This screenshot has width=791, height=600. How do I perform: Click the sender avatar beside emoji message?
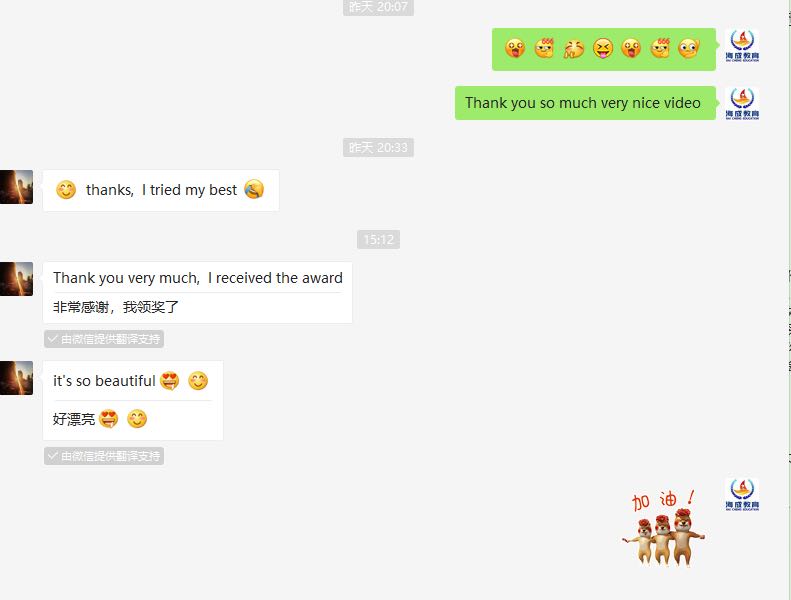click(x=742, y=46)
